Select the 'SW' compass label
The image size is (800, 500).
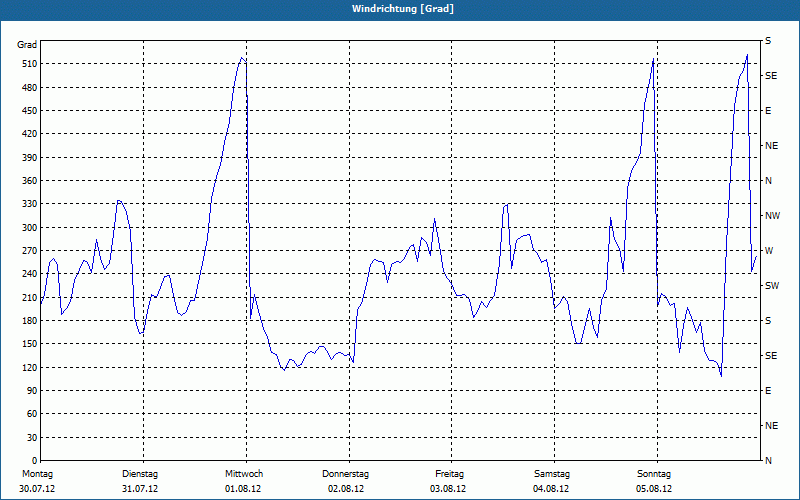(772, 286)
